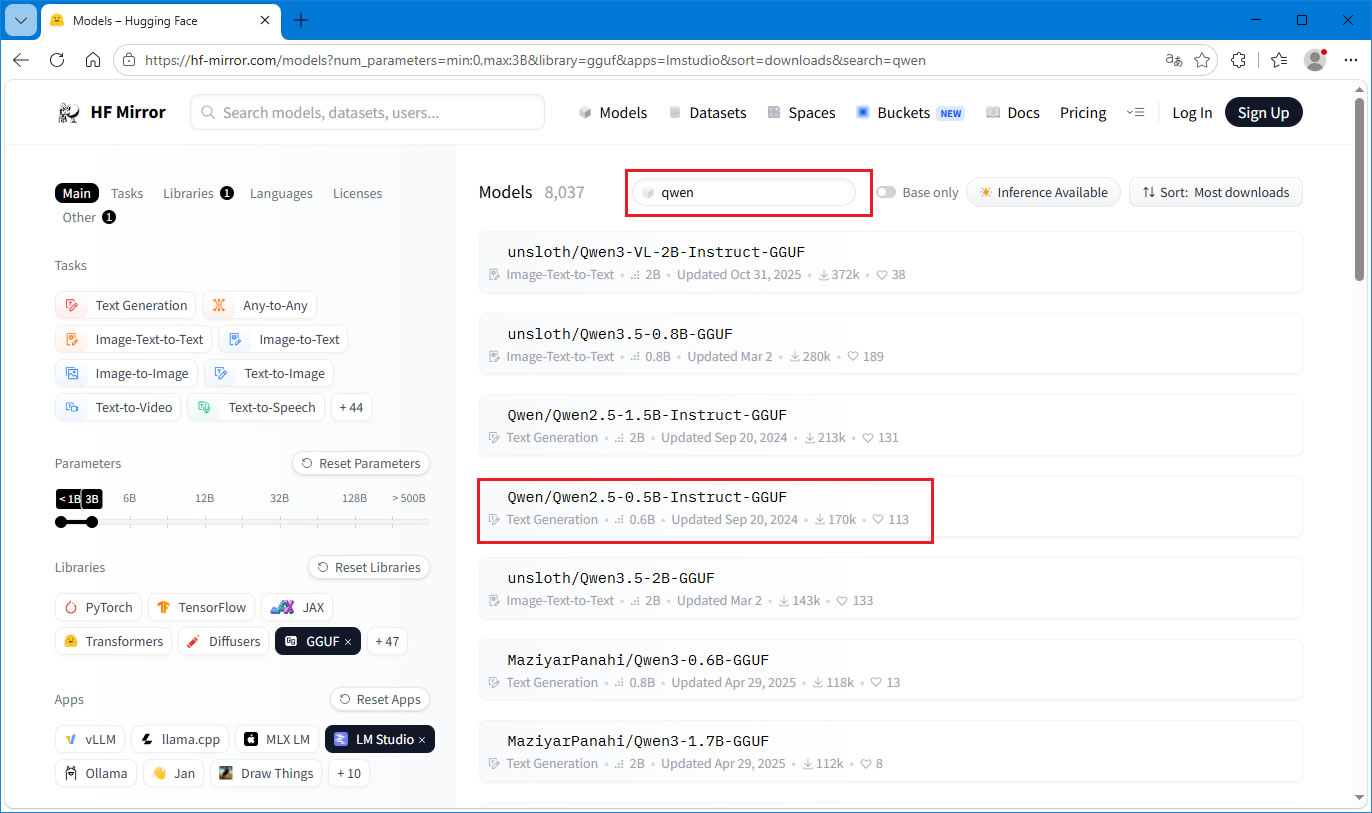Switch to the Tasks filter tab
This screenshot has height=813, width=1372.
(127, 193)
